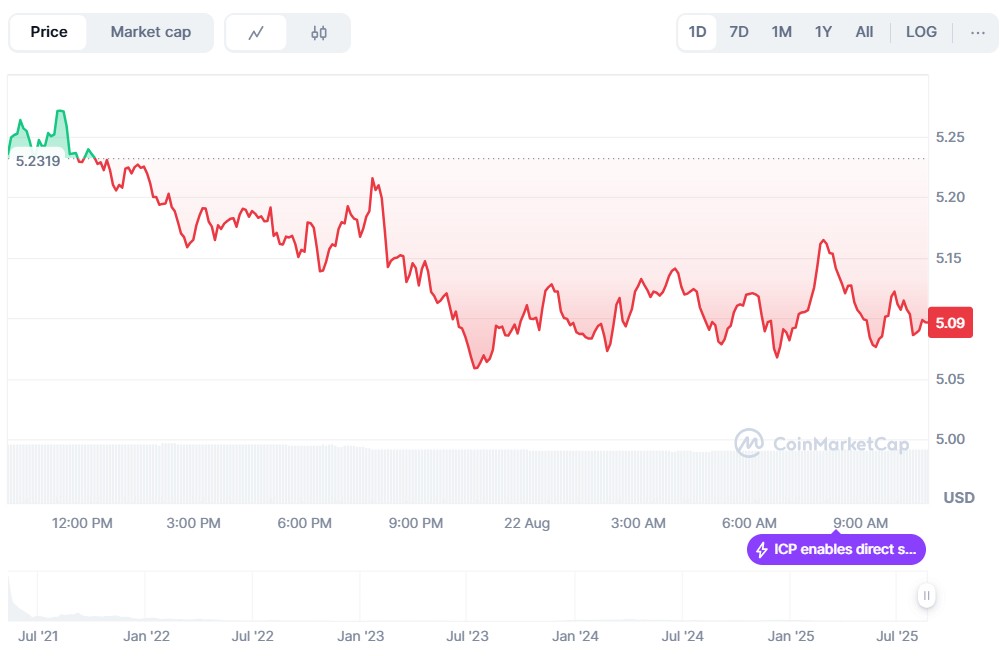
Task: Choose the 1Y time range
Action: (x=823, y=32)
